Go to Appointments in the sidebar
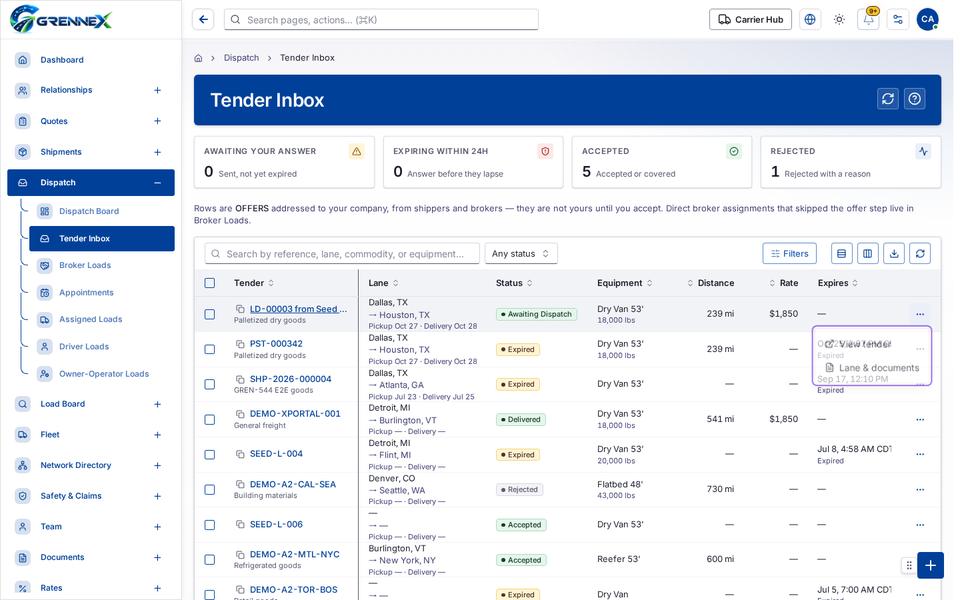960x600 pixels. click(x=86, y=293)
